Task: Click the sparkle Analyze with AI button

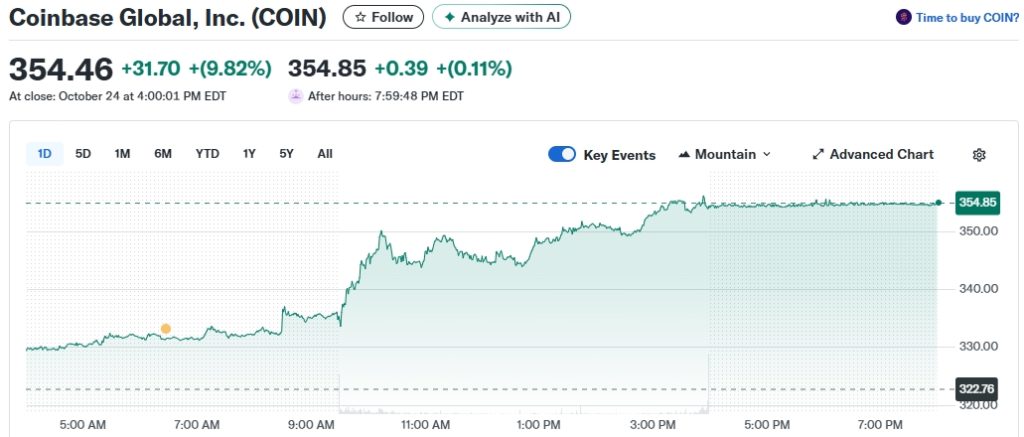Action: pos(501,18)
